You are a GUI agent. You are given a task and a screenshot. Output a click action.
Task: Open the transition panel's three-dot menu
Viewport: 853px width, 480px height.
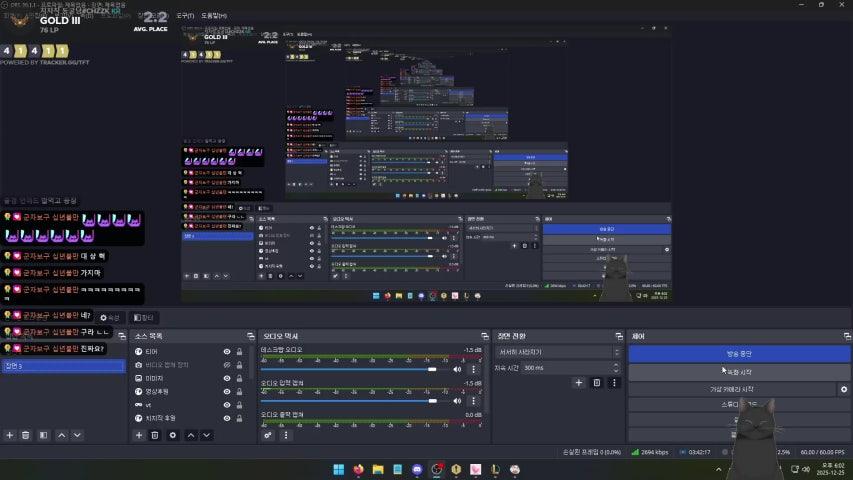point(614,383)
